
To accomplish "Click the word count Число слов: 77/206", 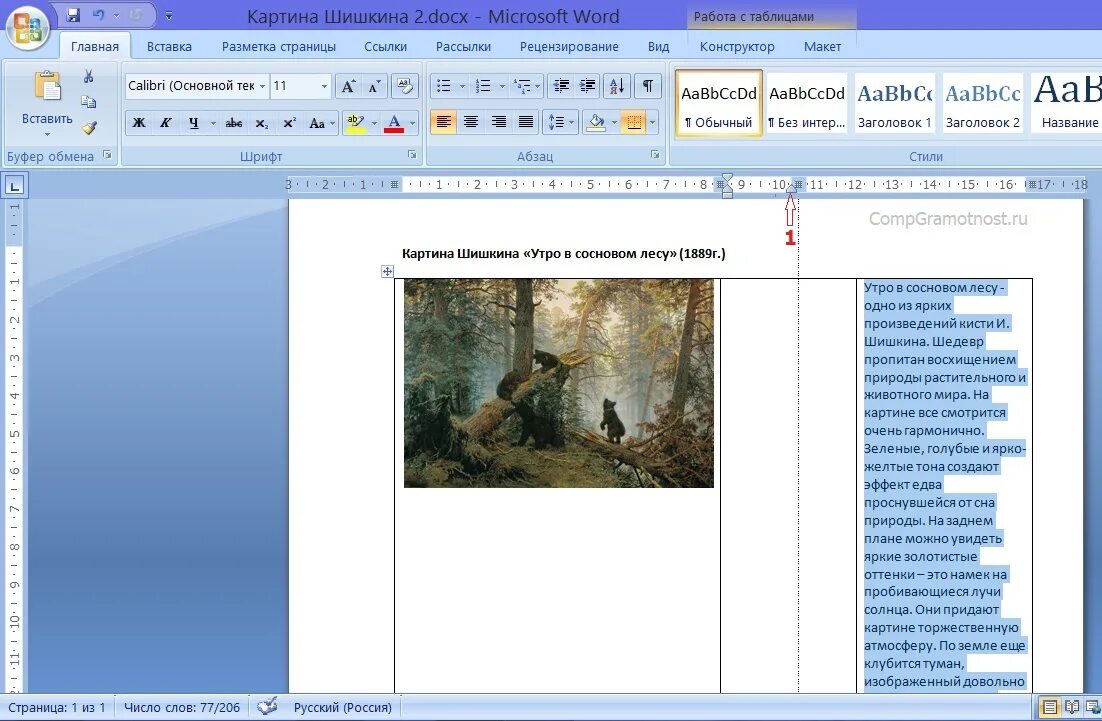I will (181, 708).
